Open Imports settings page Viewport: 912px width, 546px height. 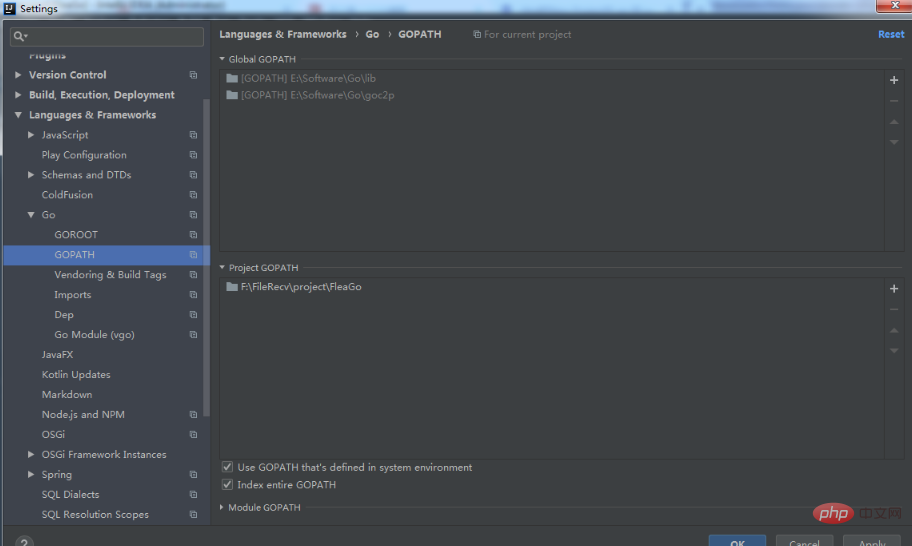(73, 295)
